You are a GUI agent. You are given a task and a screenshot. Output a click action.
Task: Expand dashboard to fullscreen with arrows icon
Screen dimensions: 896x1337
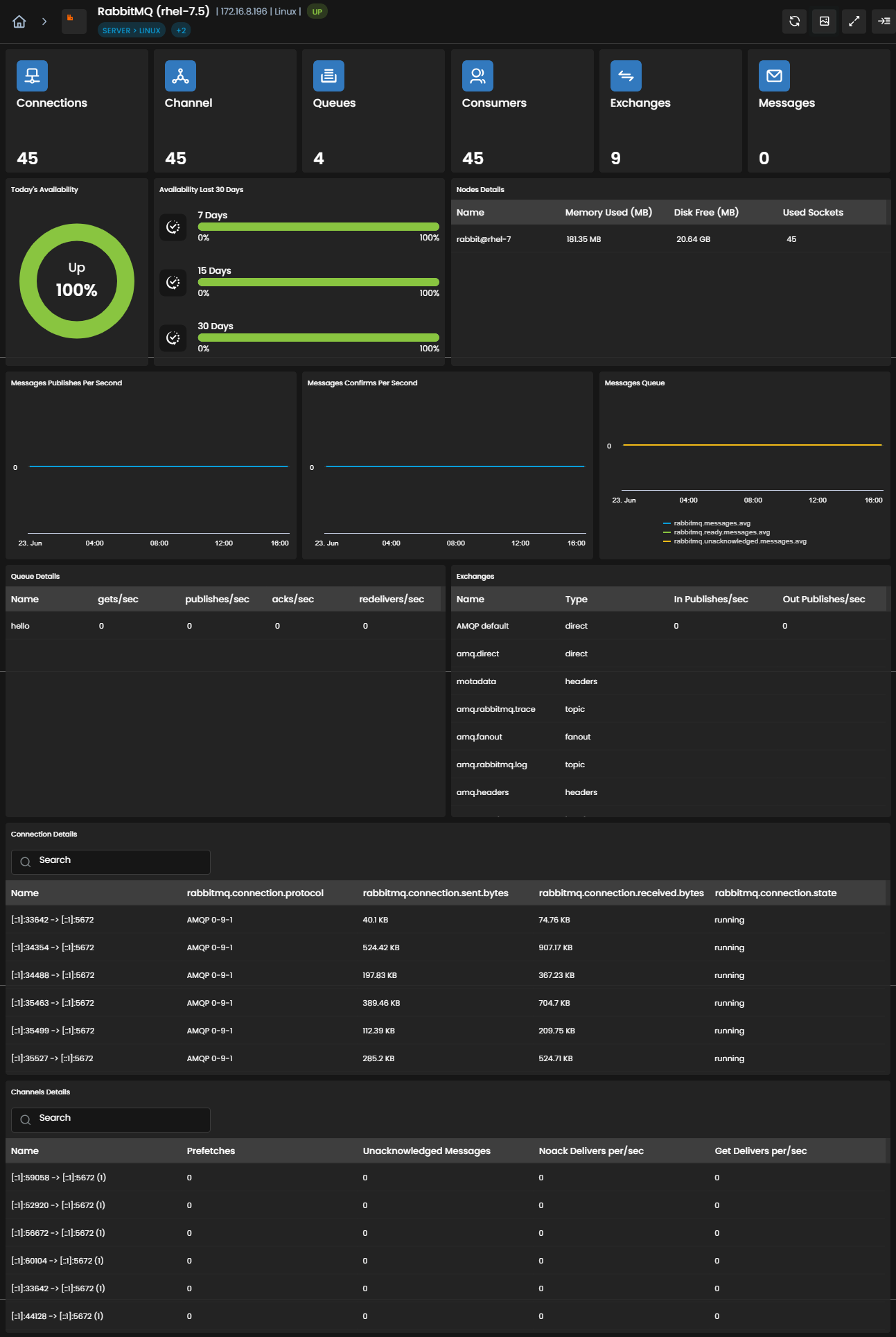coord(854,21)
